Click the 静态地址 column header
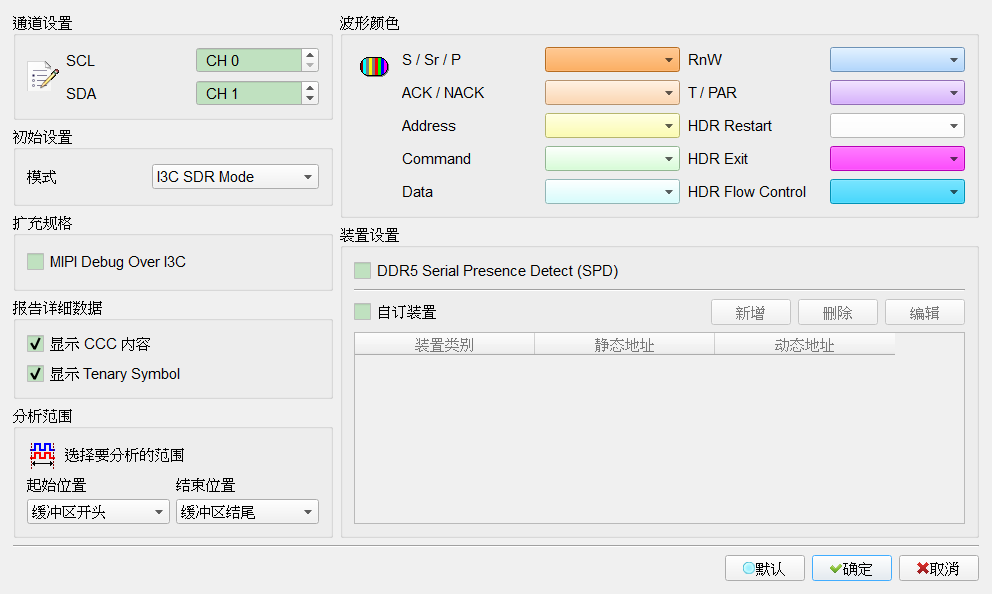 click(624, 344)
